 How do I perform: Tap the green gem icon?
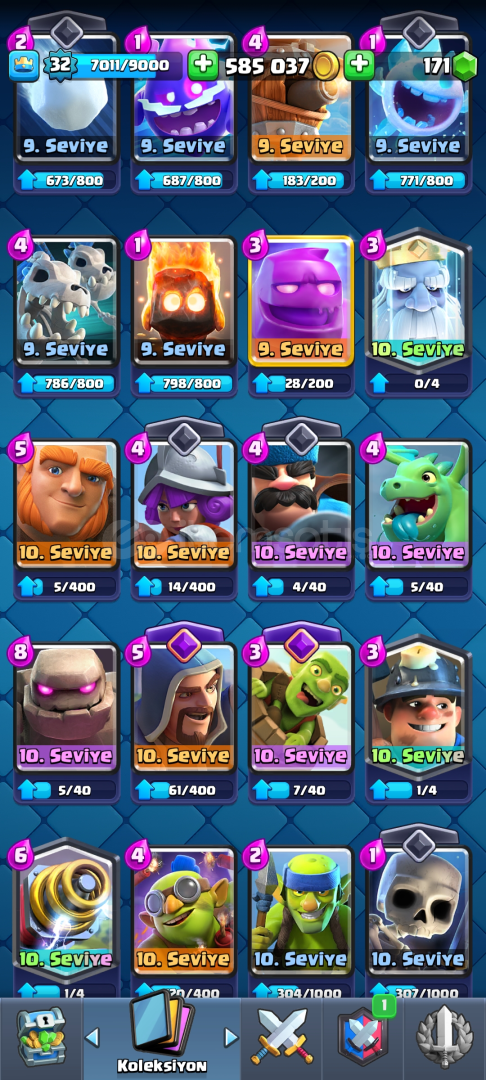pyautogui.click(x=465, y=66)
